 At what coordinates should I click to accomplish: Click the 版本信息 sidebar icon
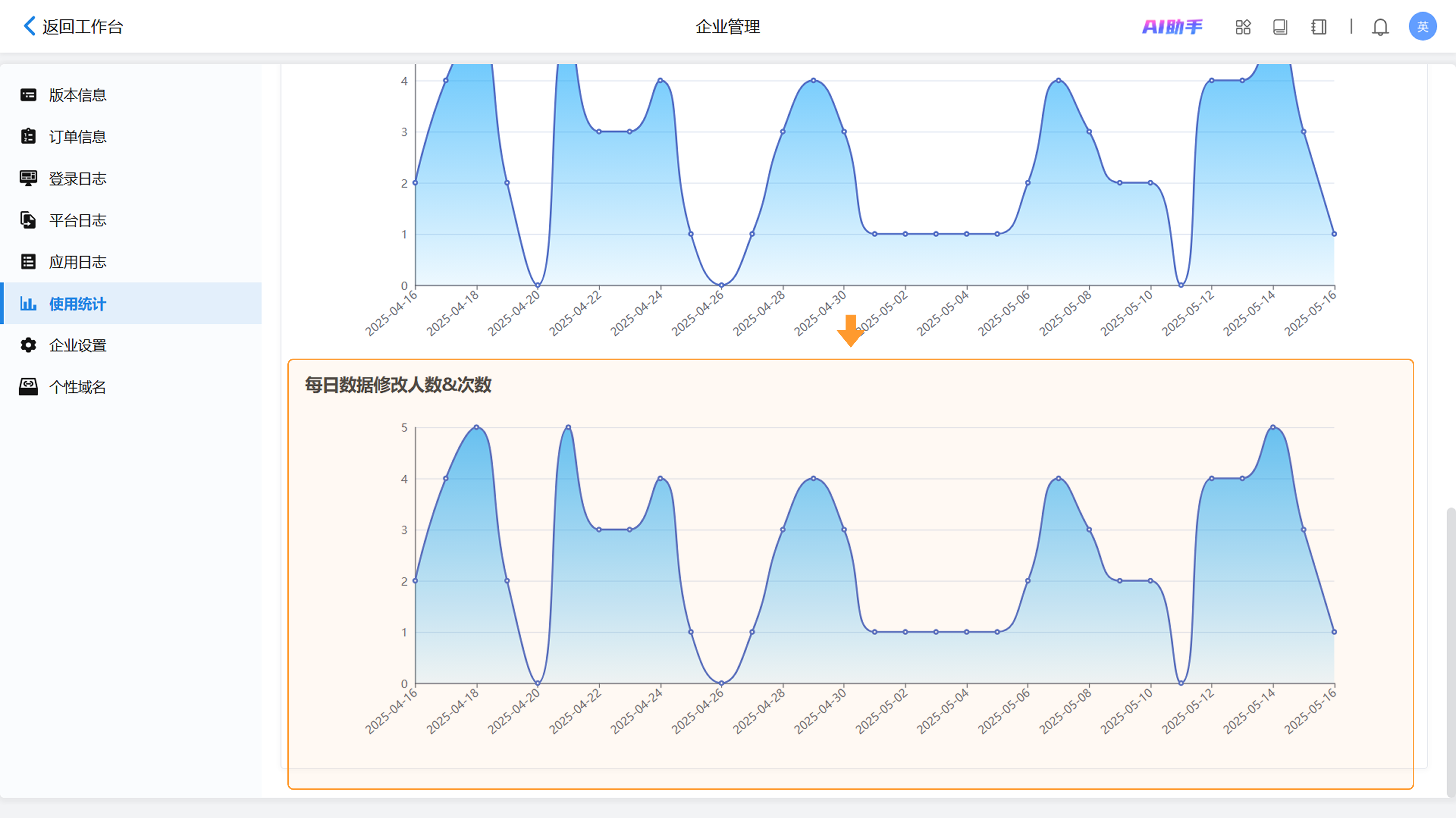click(28, 95)
